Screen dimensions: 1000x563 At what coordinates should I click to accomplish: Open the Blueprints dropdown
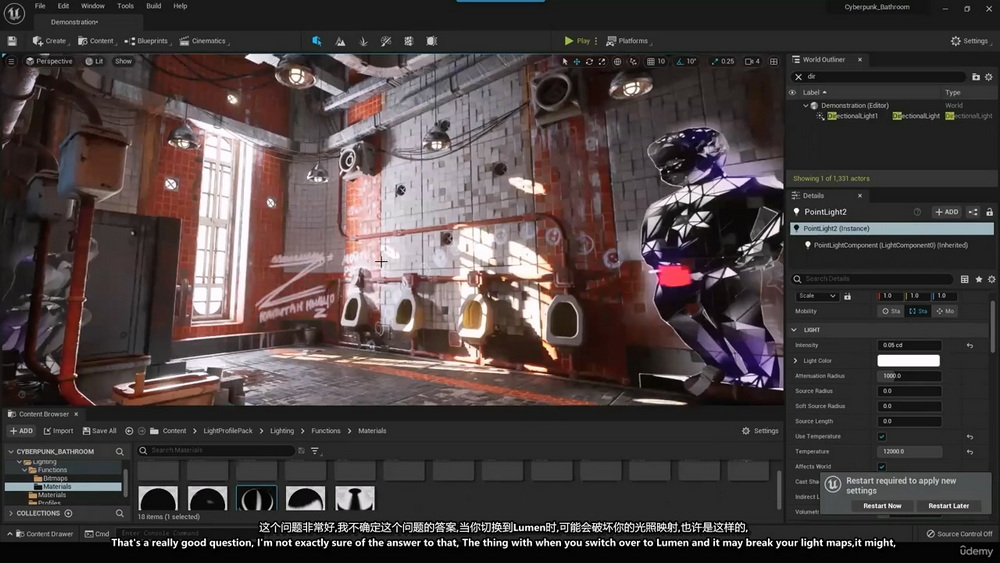pyautogui.click(x=147, y=41)
